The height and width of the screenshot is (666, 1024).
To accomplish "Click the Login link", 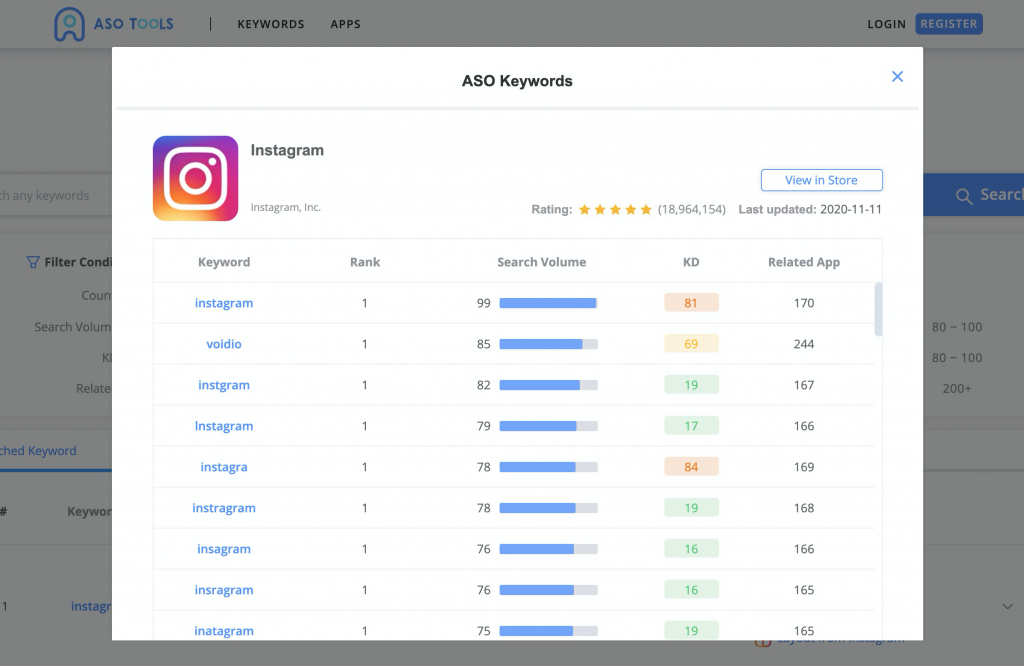I will 886,24.
